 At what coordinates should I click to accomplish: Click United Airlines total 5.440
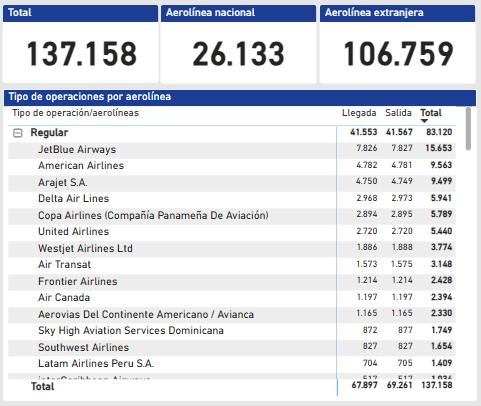pyautogui.click(x=441, y=231)
